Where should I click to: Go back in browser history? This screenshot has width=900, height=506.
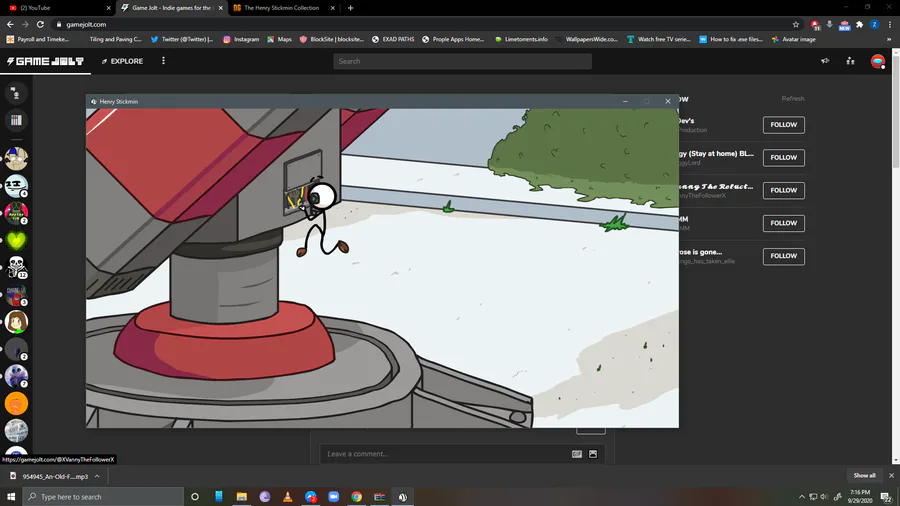pos(10,24)
